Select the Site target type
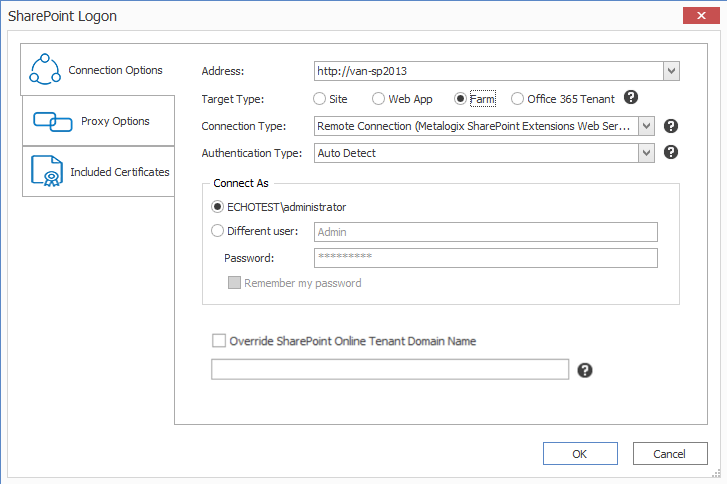 tap(319, 99)
